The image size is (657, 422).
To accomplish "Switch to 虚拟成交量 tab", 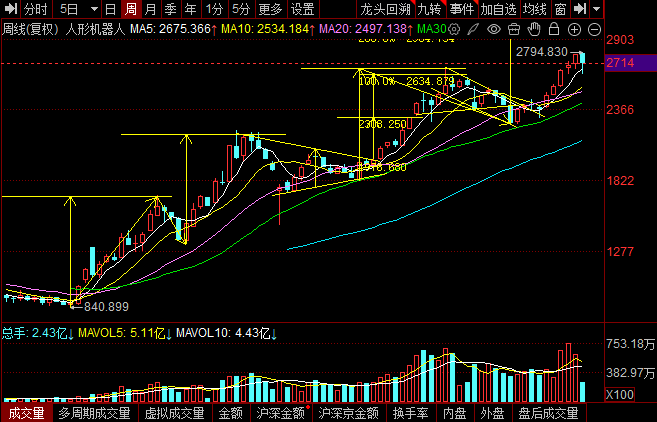I will point(174,413).
